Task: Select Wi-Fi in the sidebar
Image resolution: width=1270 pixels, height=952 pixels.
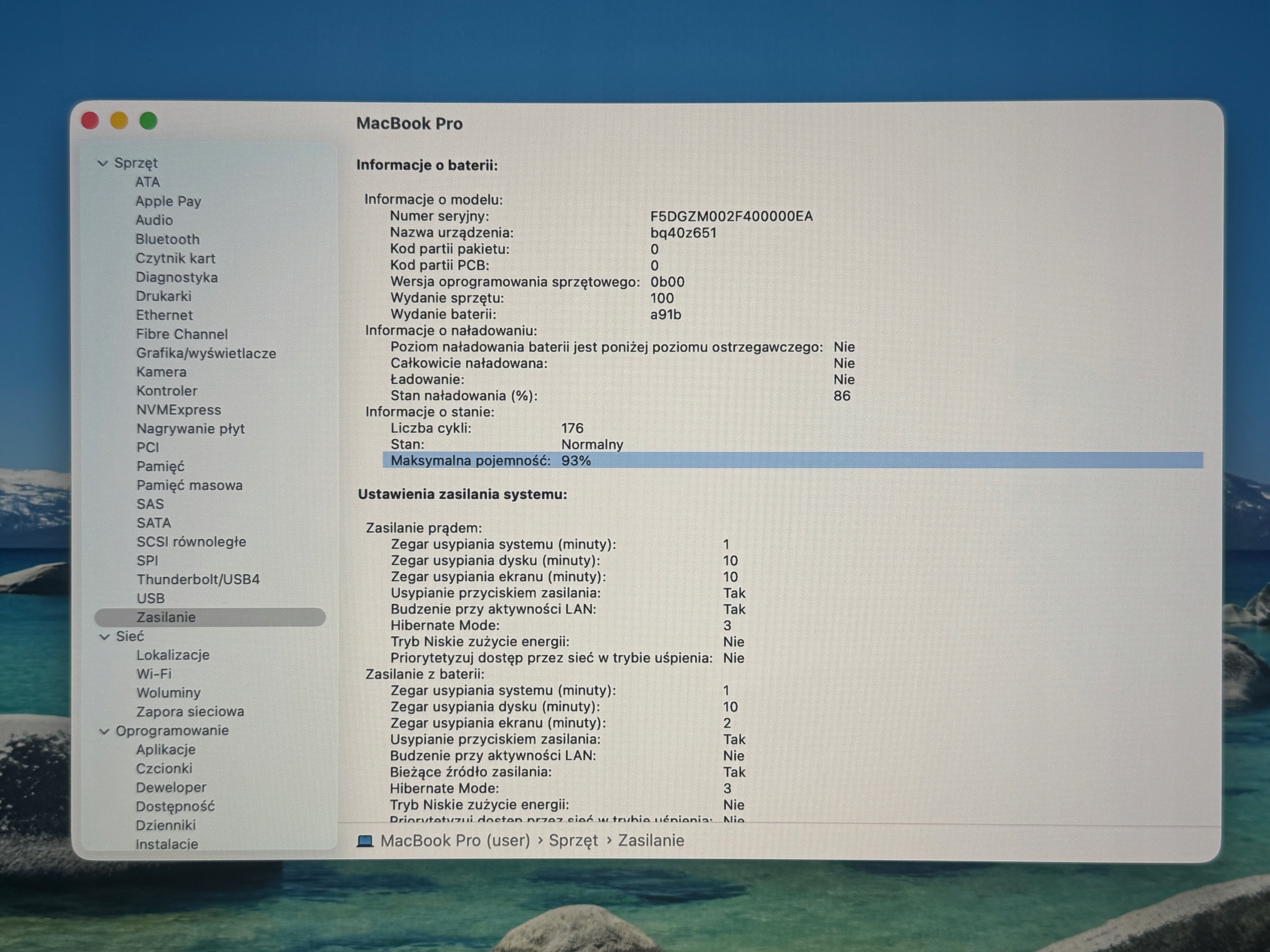Action: [x=154, y=674]
